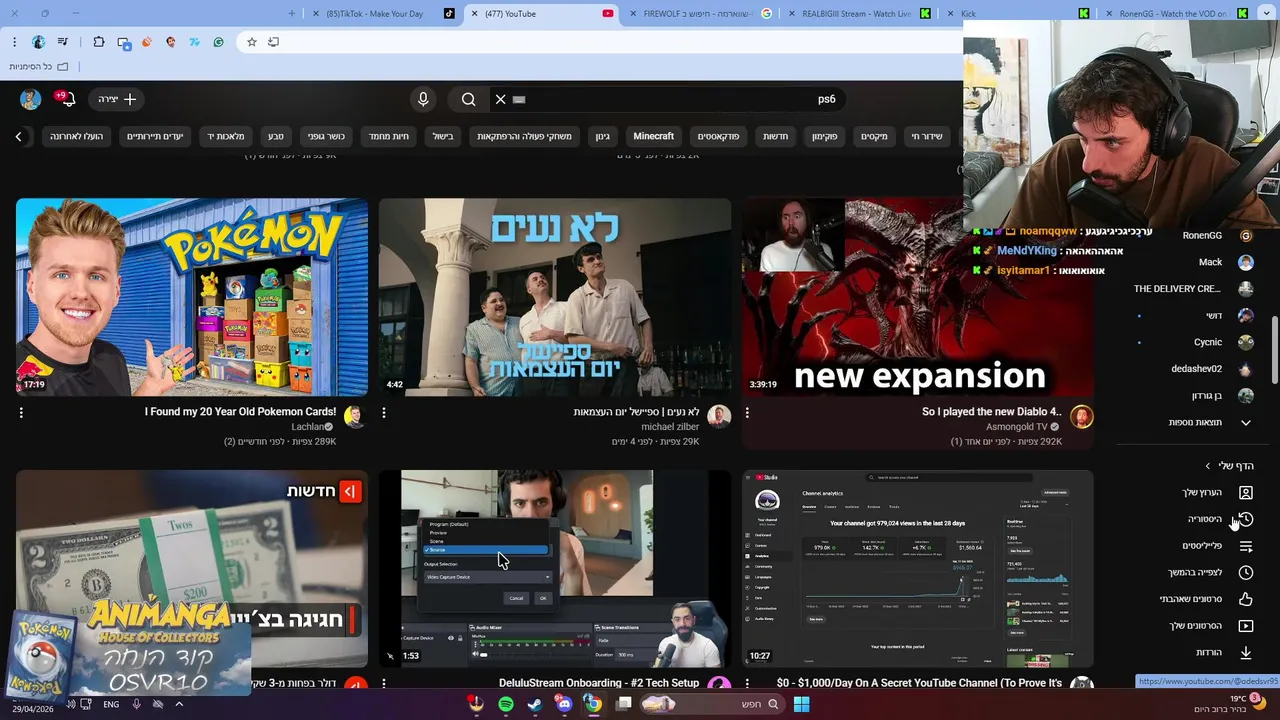Bookmark this page with the star icon

click(251, 42)
